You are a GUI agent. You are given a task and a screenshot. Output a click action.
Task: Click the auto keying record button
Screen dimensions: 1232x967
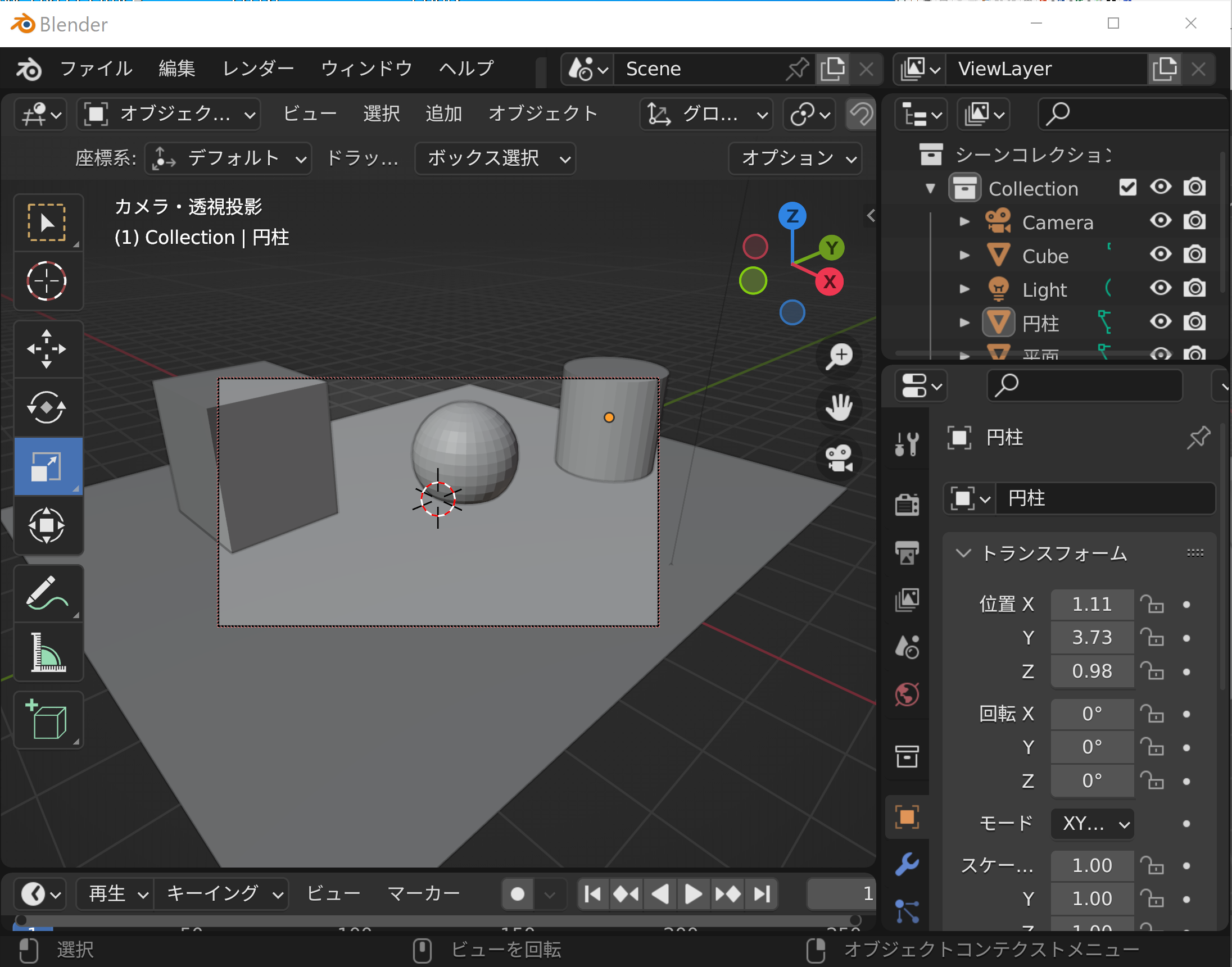tap(517, 894)
